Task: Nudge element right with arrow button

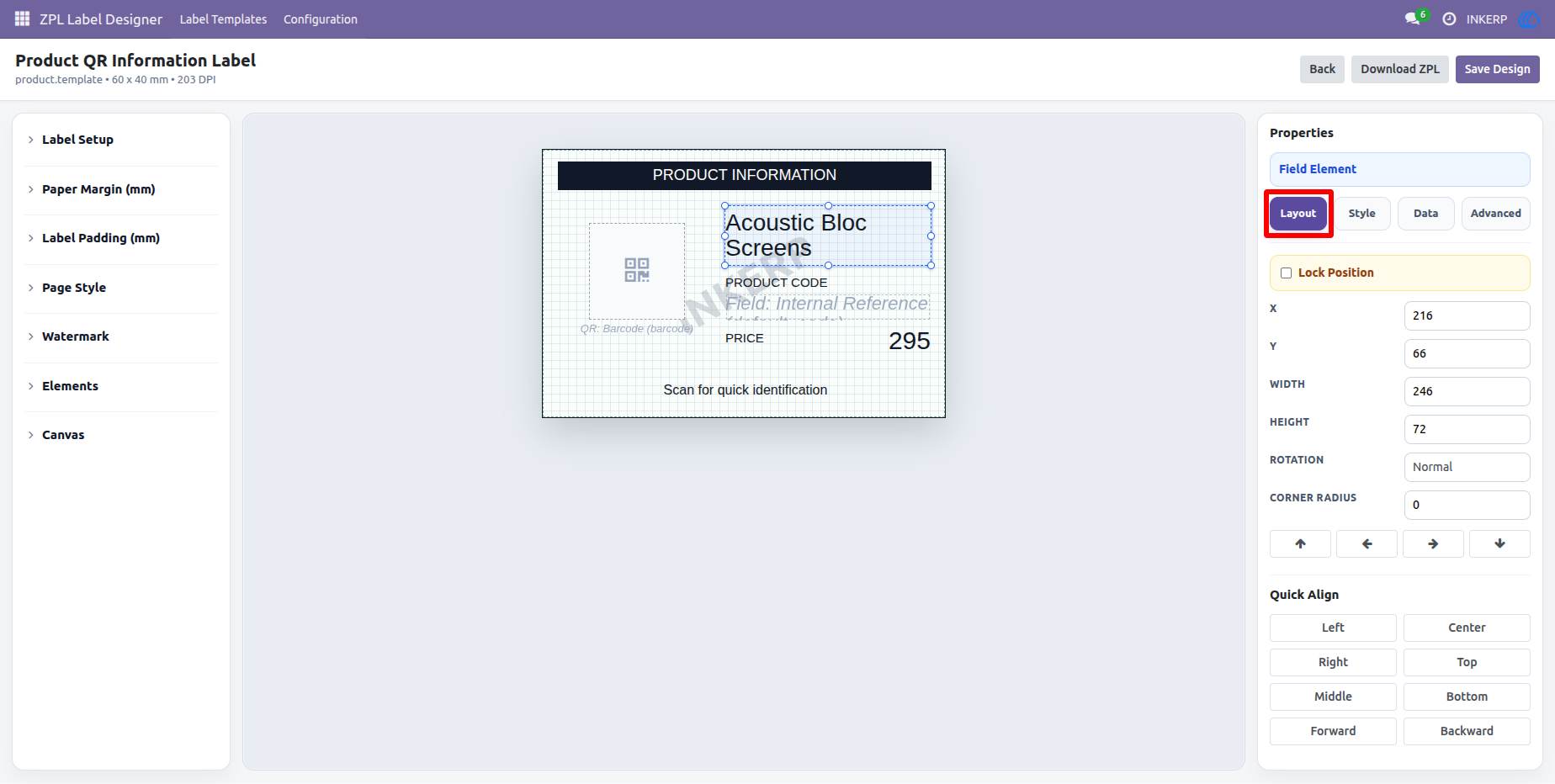Action: coord(1433,543)
